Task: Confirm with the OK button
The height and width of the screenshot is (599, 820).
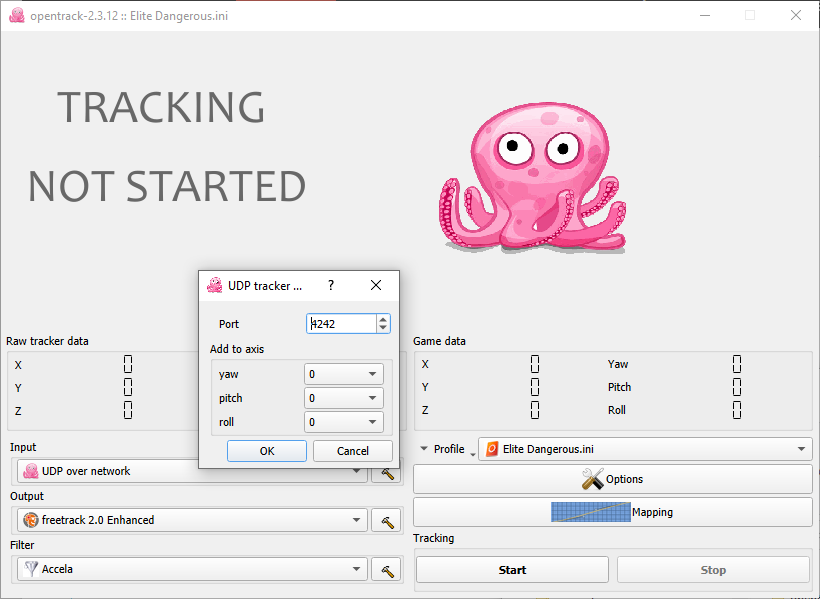Action: [x=267, y=451]
